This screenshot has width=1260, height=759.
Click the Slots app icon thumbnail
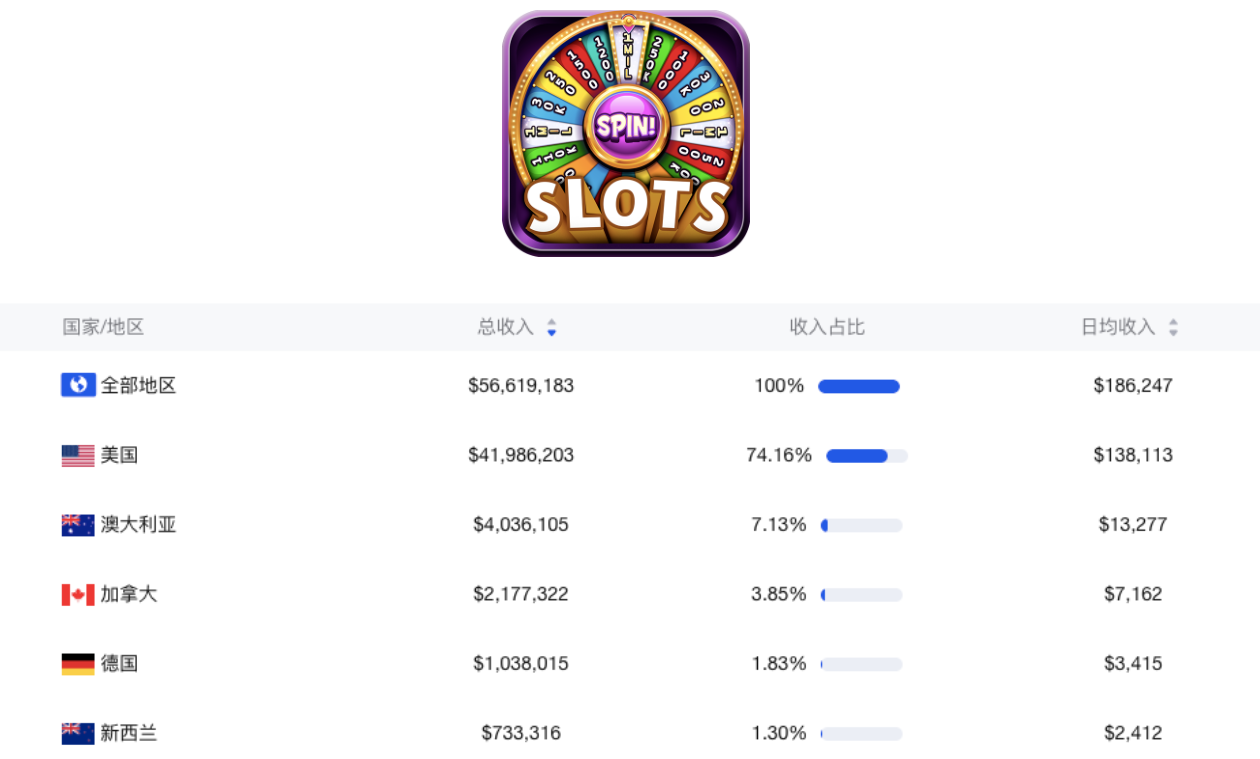625,133
